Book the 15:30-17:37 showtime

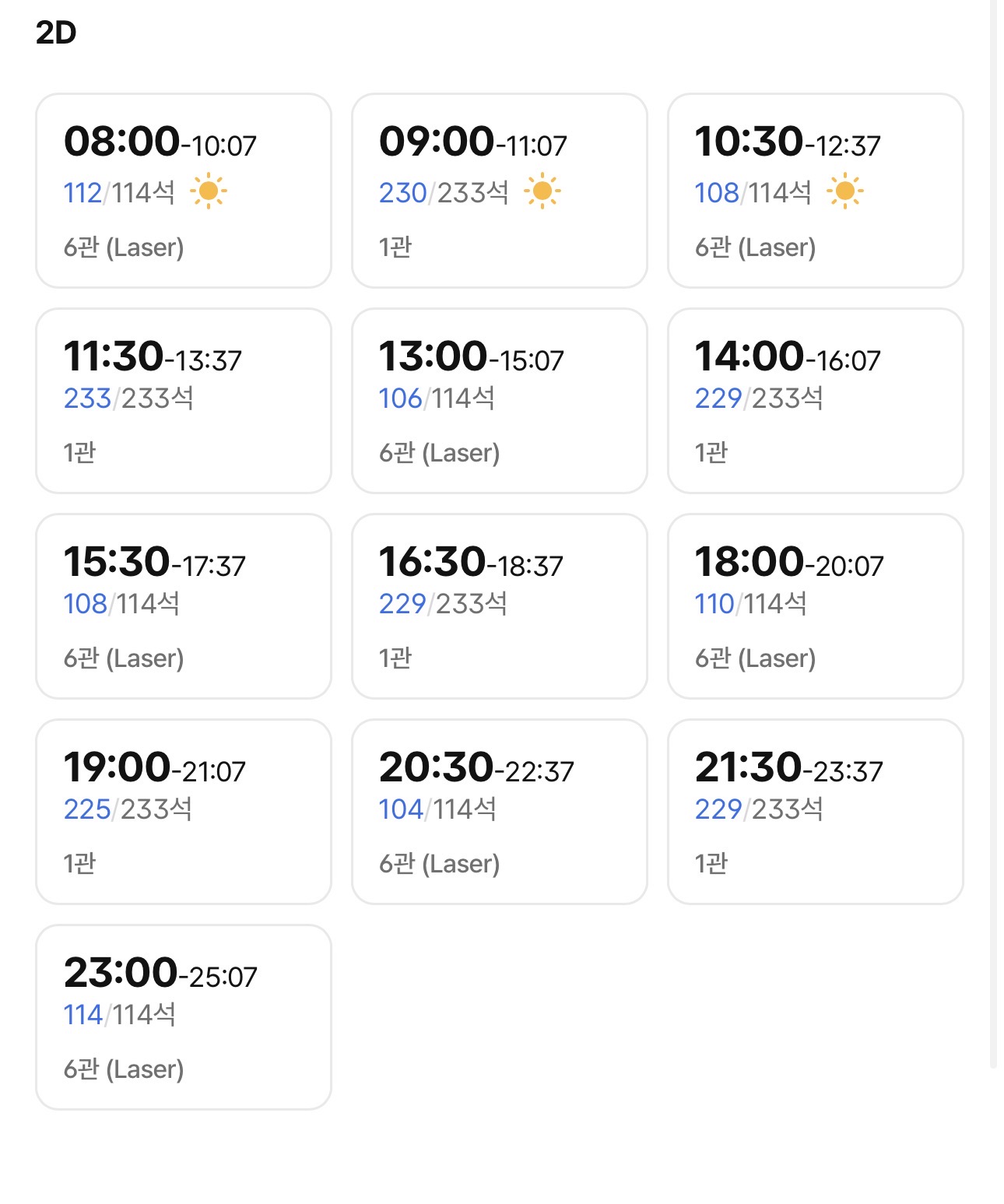point(184,606)
